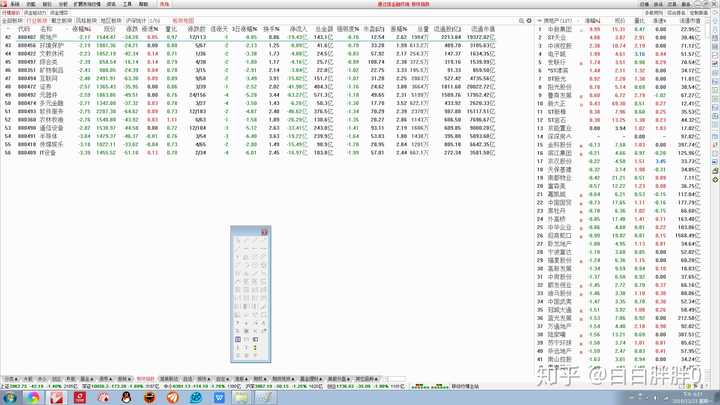Expand 其它品种▲ bottom tab menu
The width and height of the screenshot is (720, 405).
366,379
